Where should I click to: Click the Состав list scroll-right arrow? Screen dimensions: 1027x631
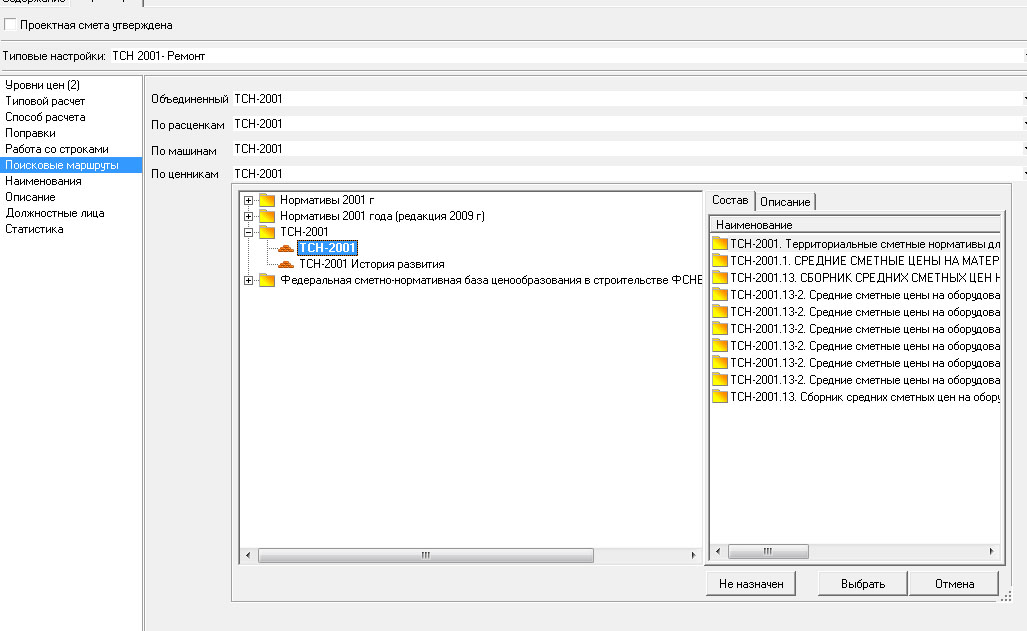[992, 552]
